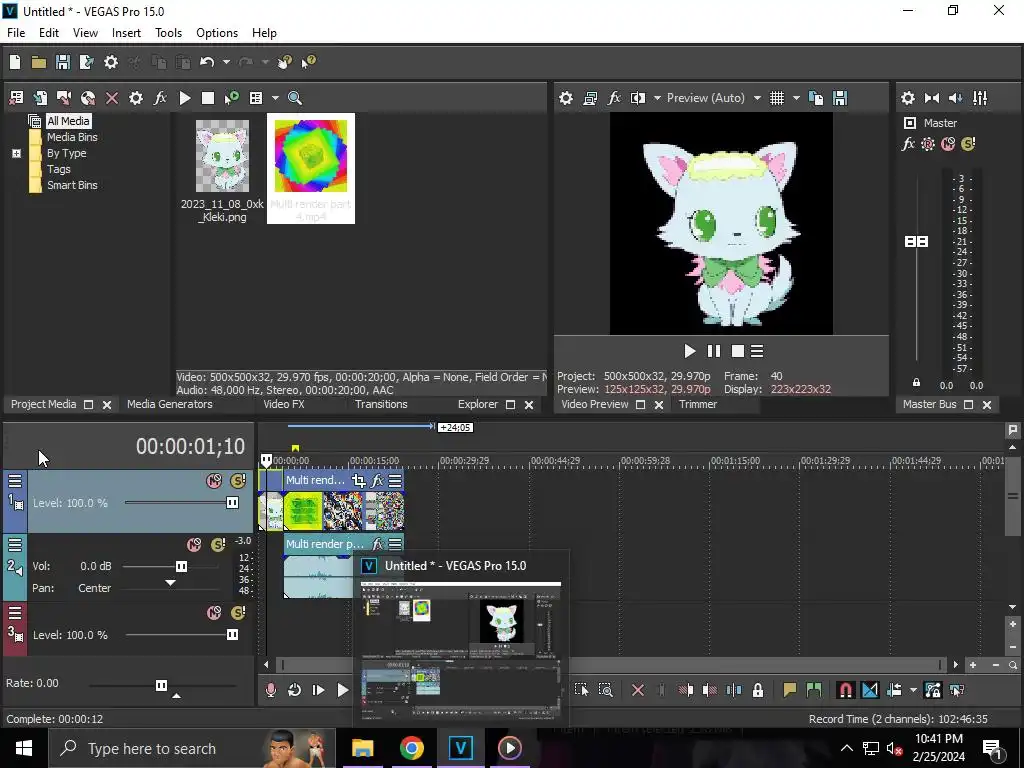
Task: Open track 2 hamburger menu
Action: [15, 545]
